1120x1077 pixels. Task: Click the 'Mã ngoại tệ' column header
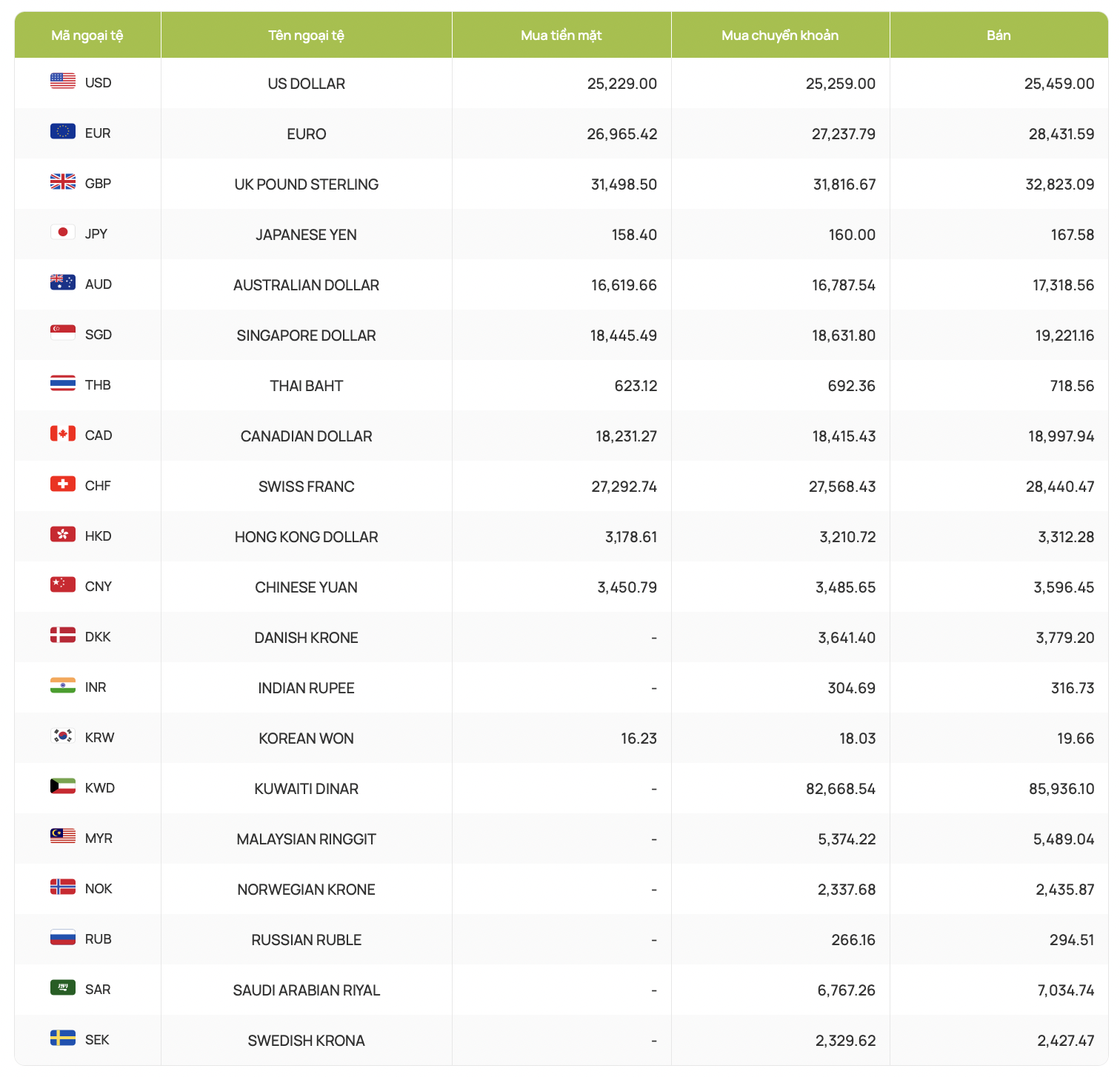87,35
